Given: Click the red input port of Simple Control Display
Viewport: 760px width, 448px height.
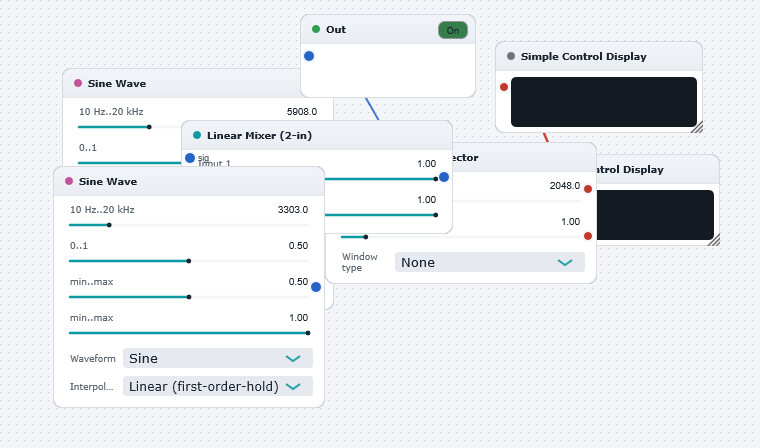Looking at the screenshot, I should point(504,87).
